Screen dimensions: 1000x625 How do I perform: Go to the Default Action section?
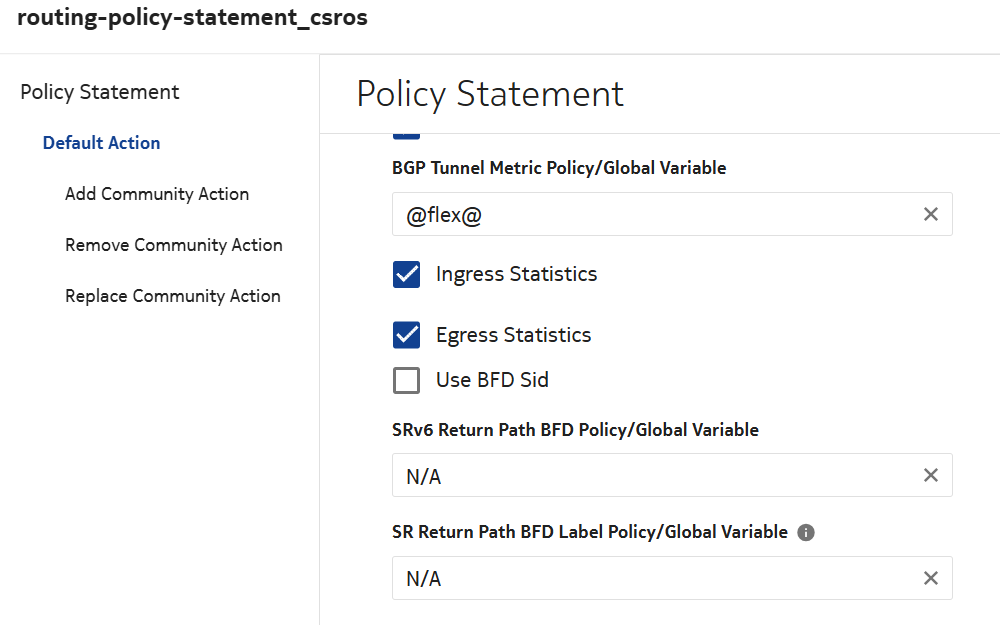[101, 143]
